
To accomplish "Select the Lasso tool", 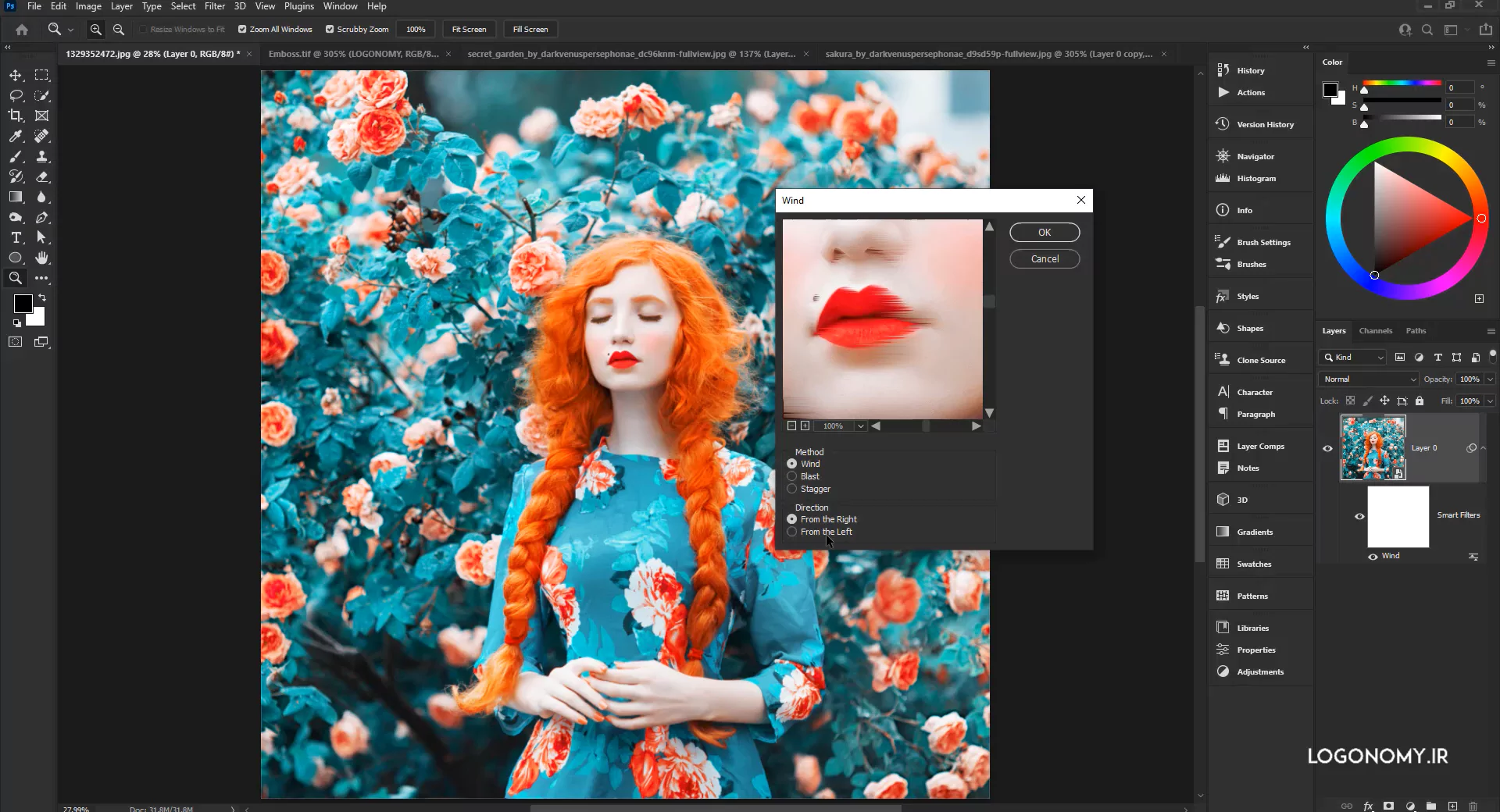I will coord(16,95).
